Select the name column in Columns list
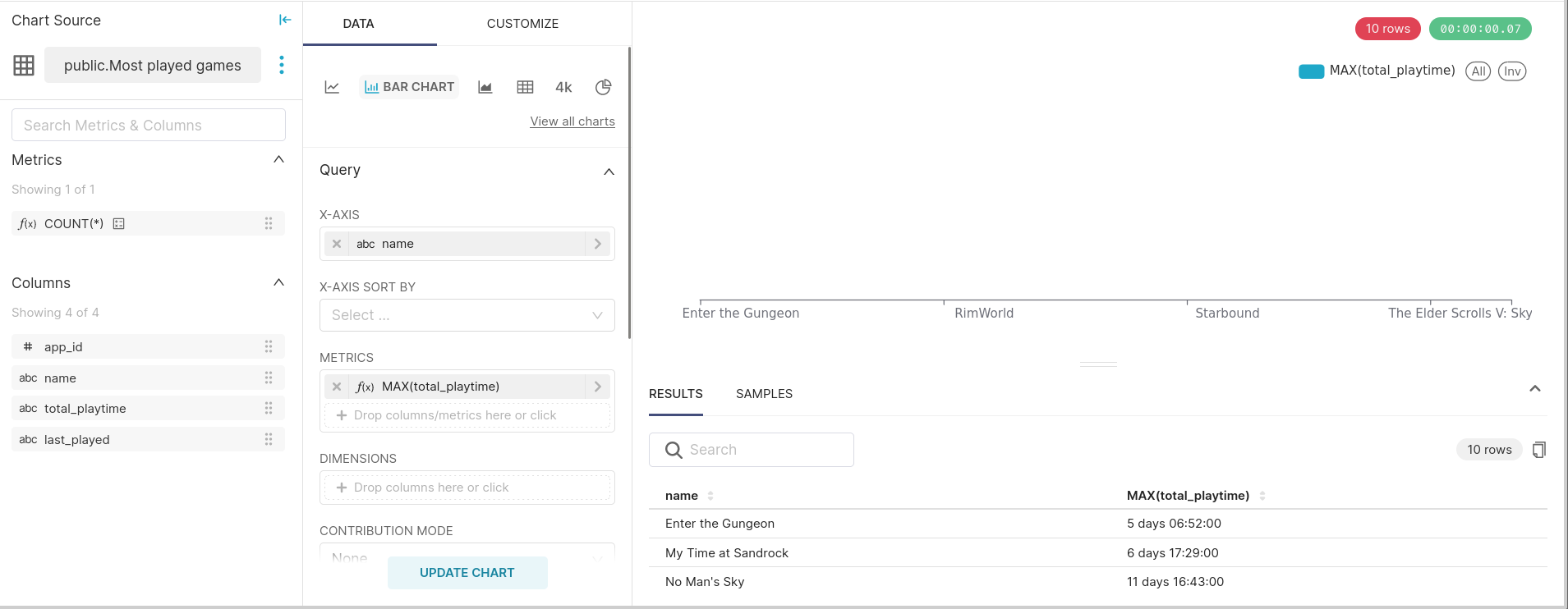The height and width of the screenshot is (609, 1568). click(149, 378)
